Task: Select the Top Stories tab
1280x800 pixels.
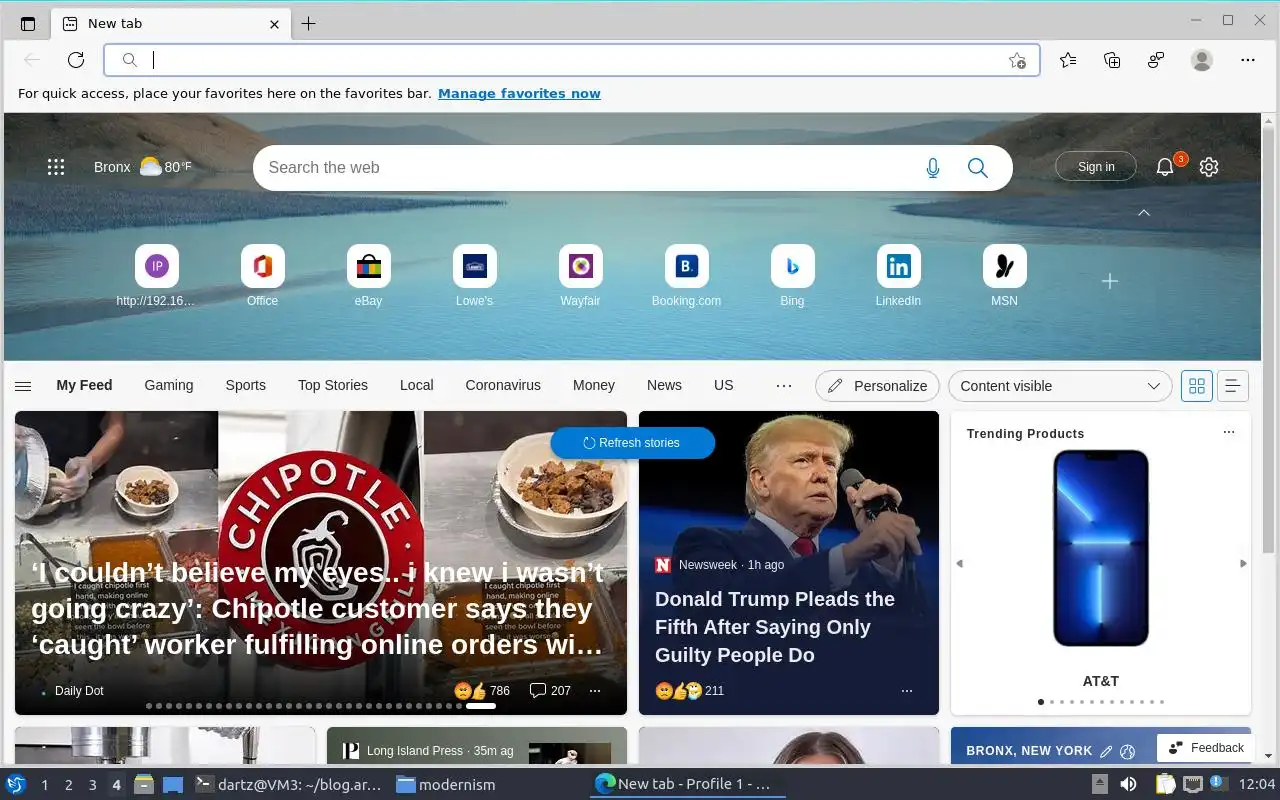Action: [x=333, y=385]
